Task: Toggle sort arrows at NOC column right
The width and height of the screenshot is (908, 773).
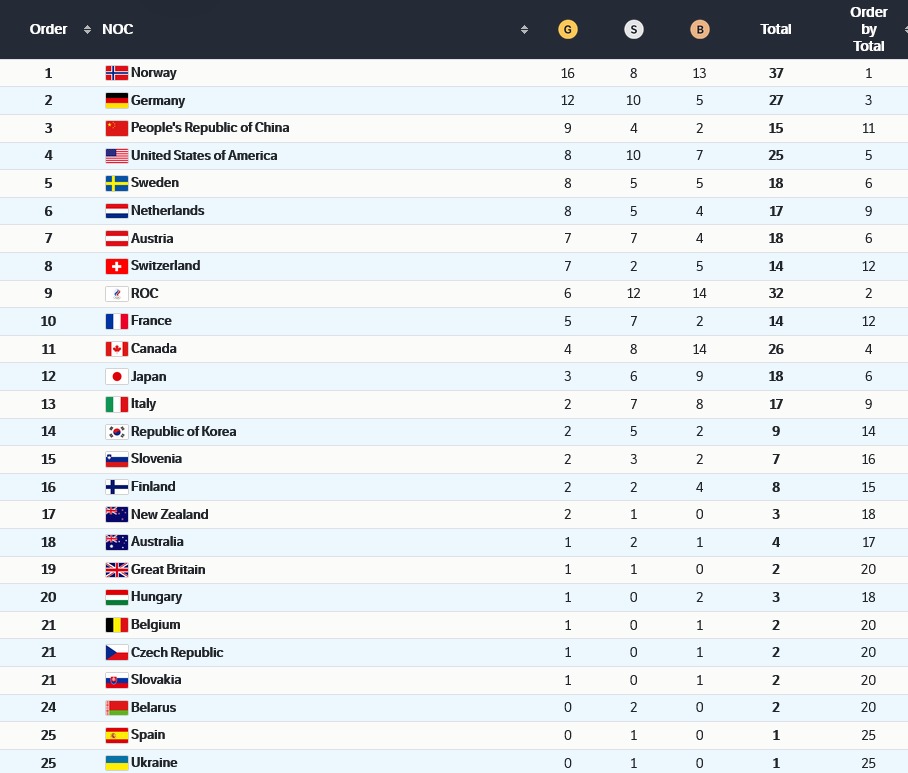Action: coord(524,30)
